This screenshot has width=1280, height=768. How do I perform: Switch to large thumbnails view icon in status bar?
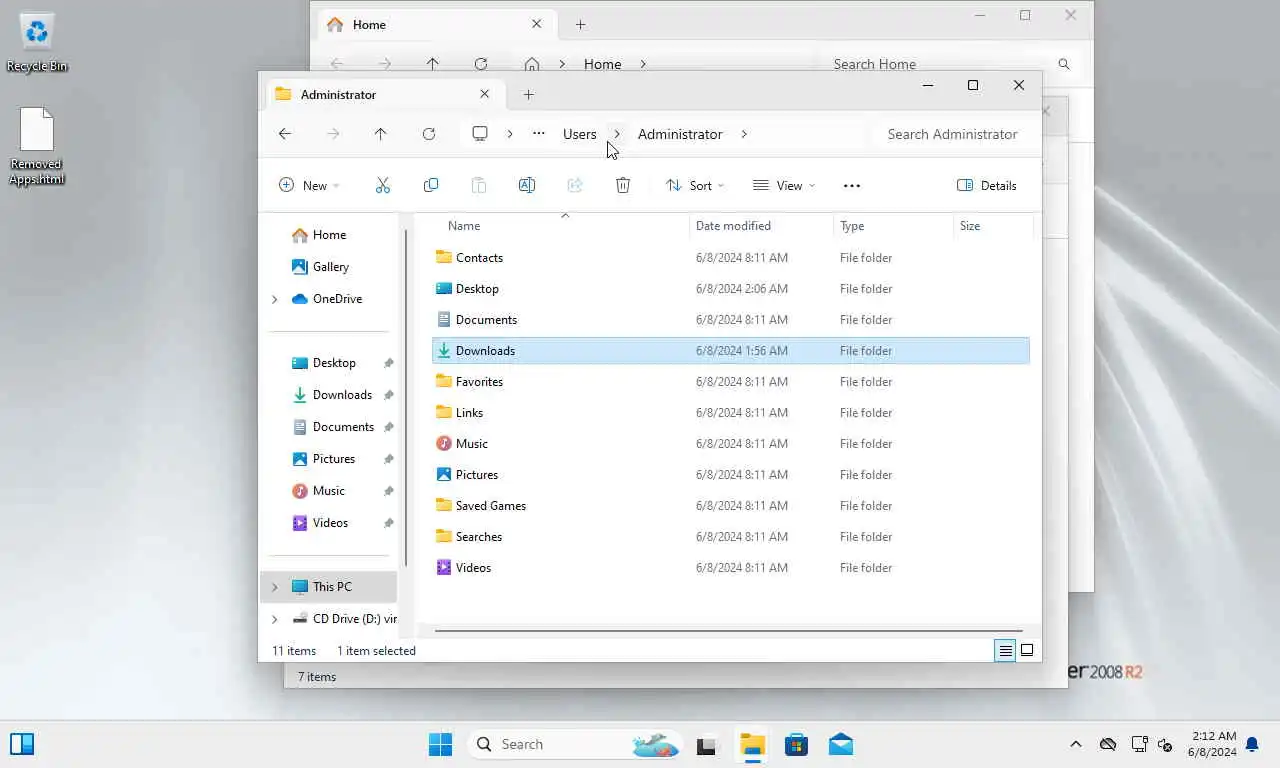pos(1027,650)
